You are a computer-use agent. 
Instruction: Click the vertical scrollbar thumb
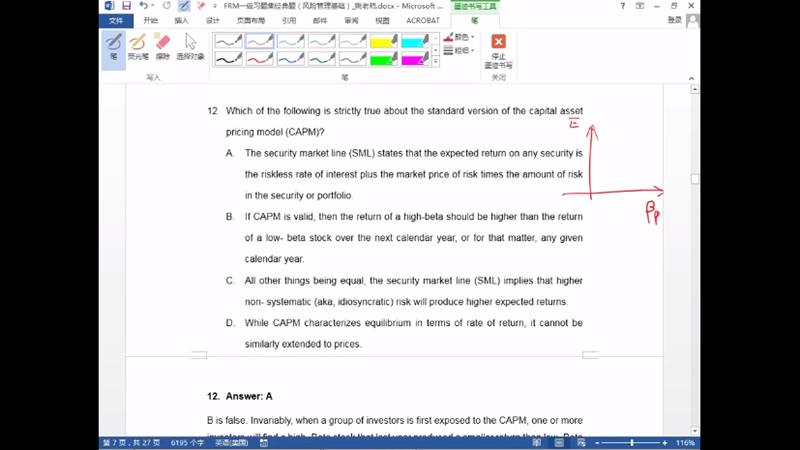tap(694, 179)
